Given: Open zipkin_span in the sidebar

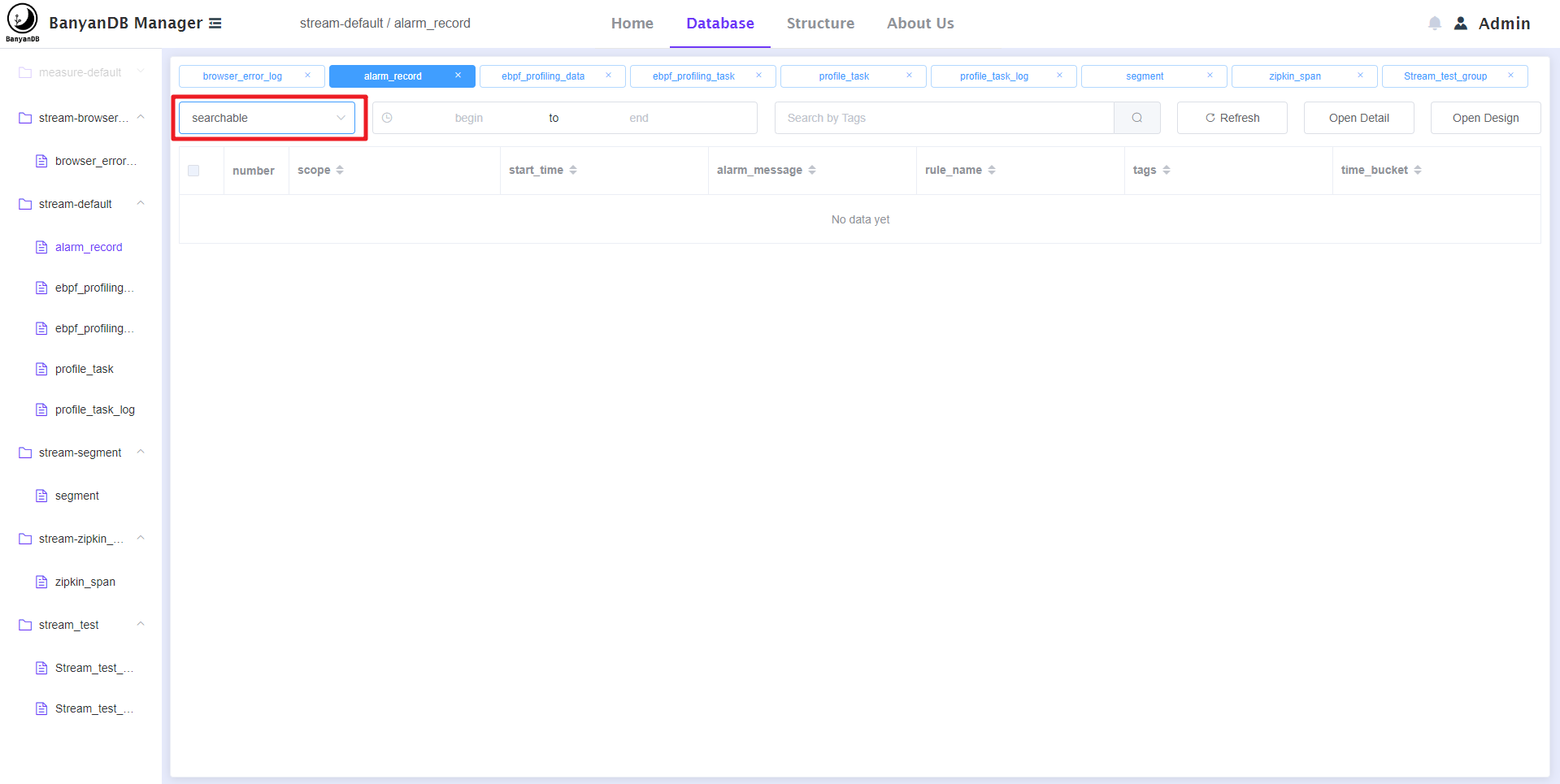Looking at the screenshot, I should tap(85, 582).
